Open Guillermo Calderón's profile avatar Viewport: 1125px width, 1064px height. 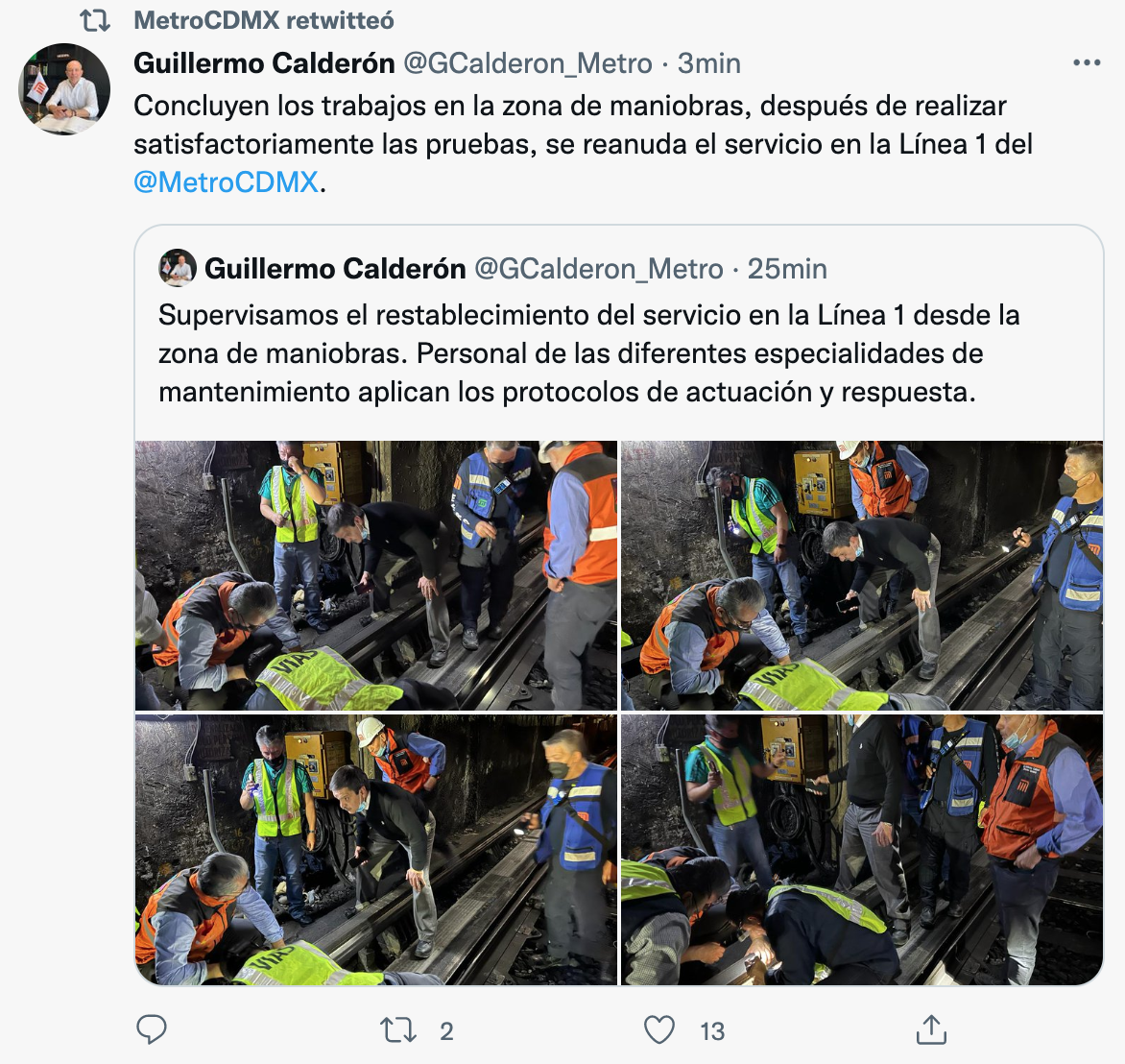pos(64,88)
